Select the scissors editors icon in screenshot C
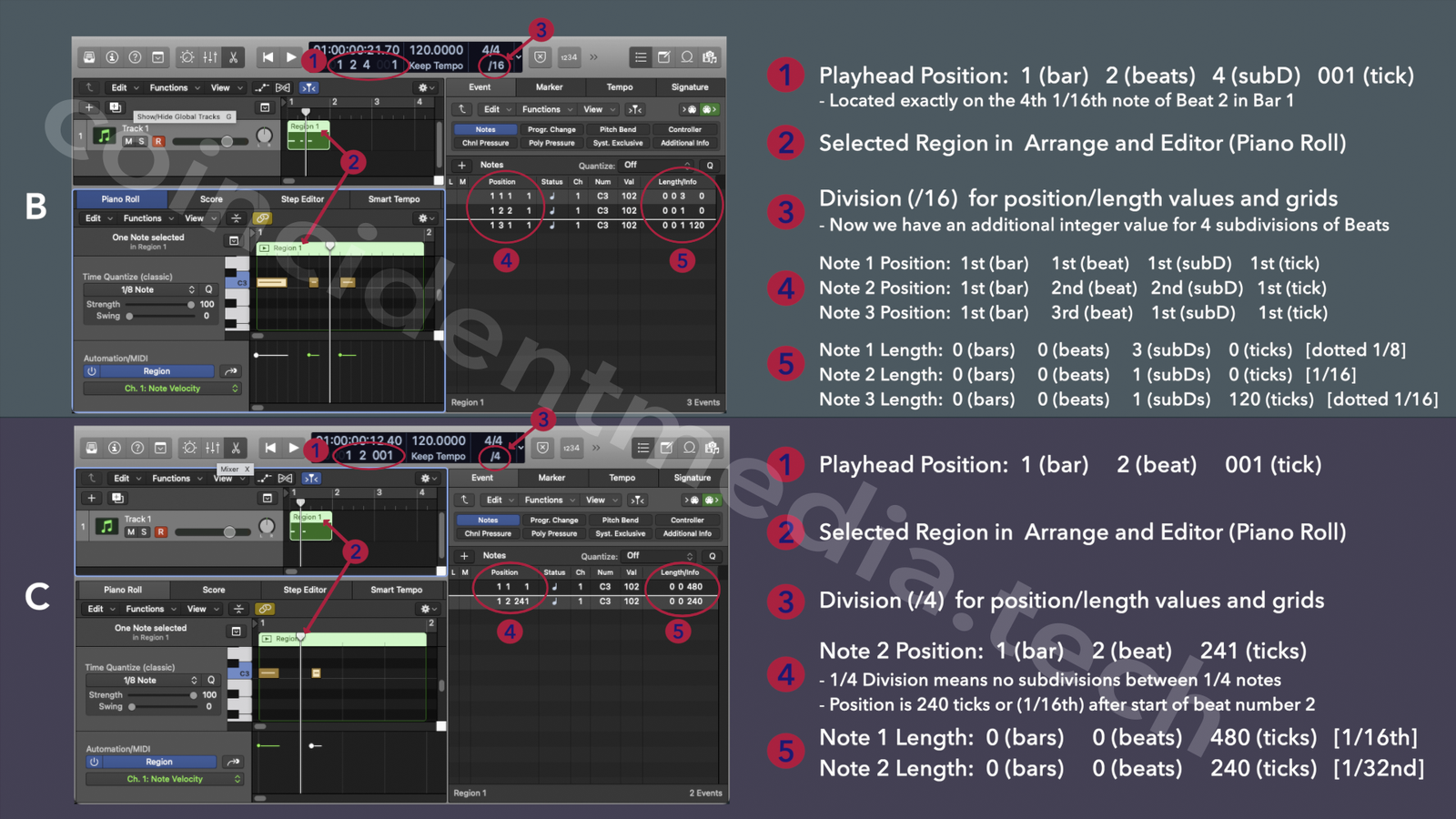This screenshot has width=1456, height=819. 236,448
